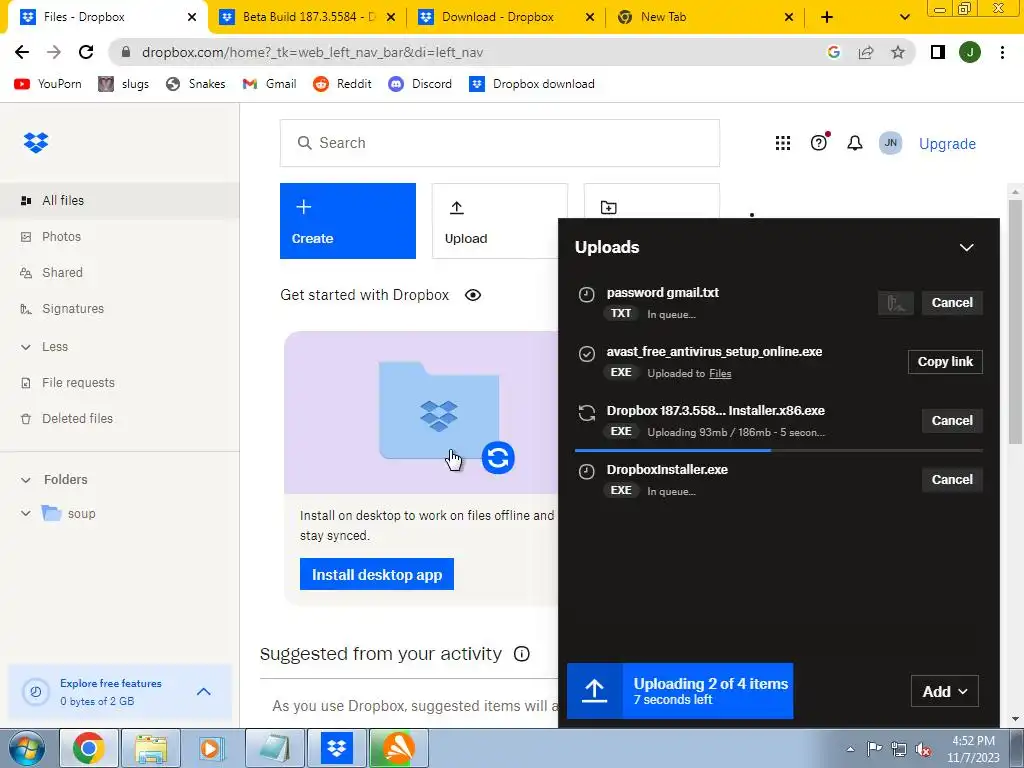Click the sync badge on folder illustration
Screen dimensions: 1024x768
498,457
